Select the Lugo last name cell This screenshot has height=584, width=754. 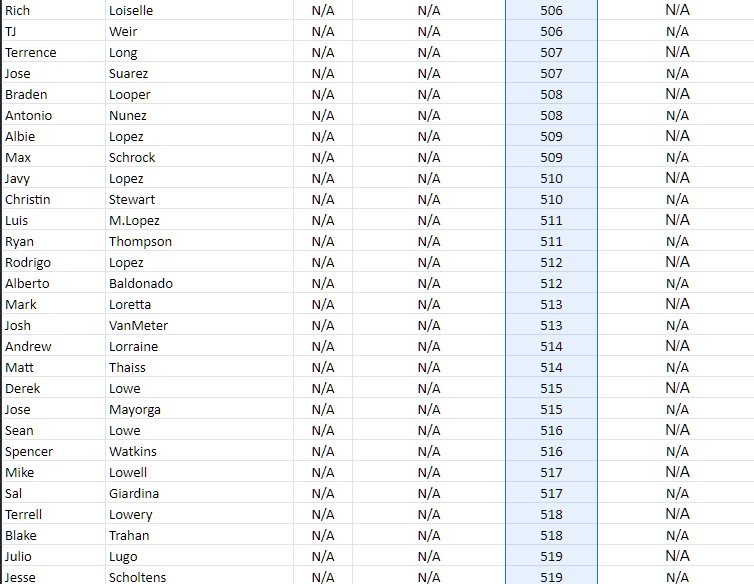point(199,556)
